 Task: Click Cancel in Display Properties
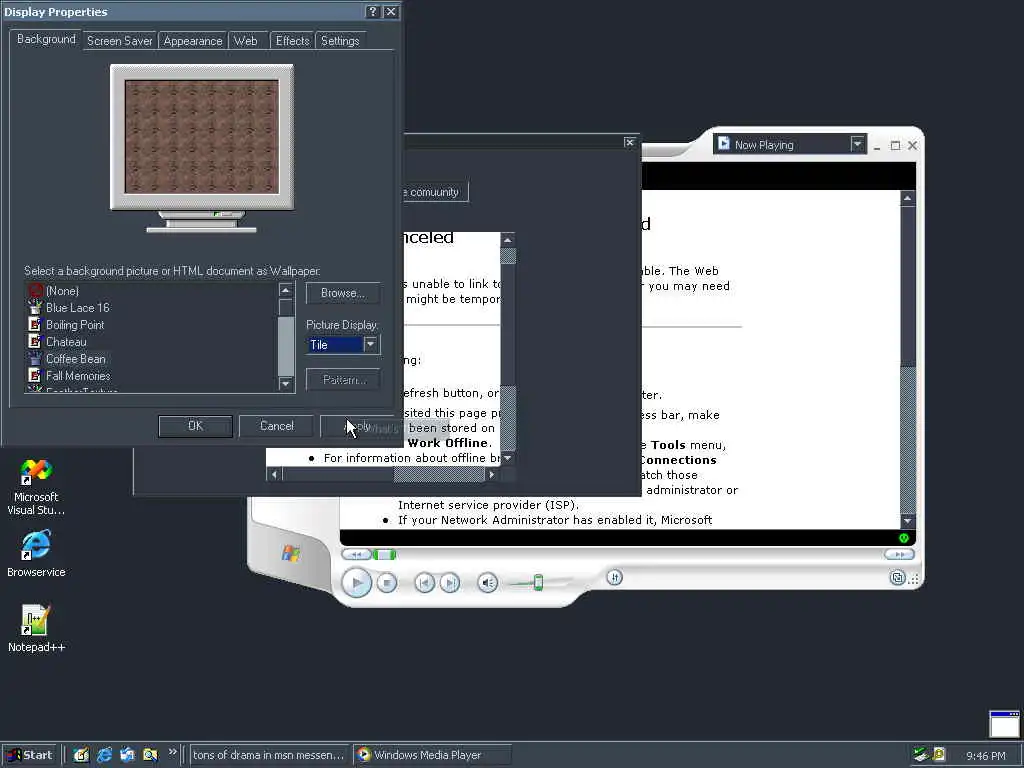click(277, 426)
